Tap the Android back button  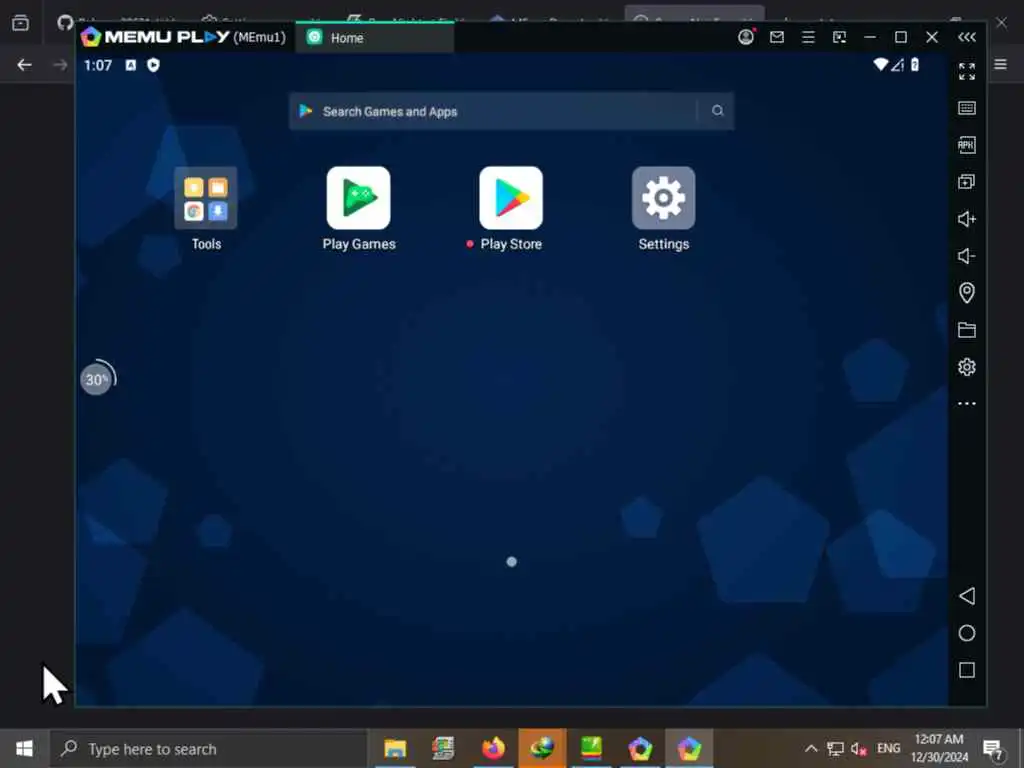pos(967,596)
